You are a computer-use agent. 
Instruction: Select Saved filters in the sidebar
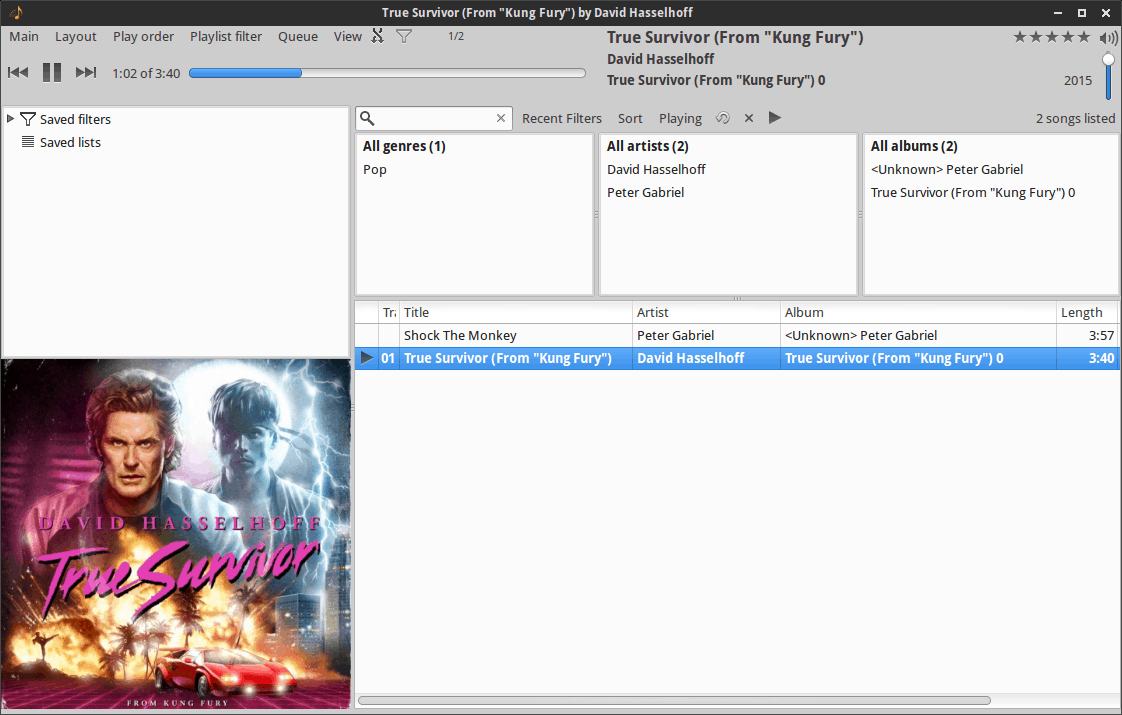75,120
